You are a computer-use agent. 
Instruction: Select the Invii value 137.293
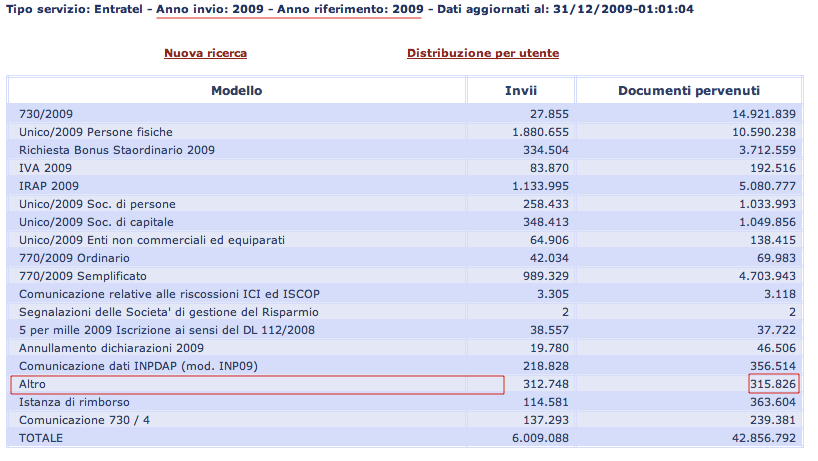click(546, 420)
